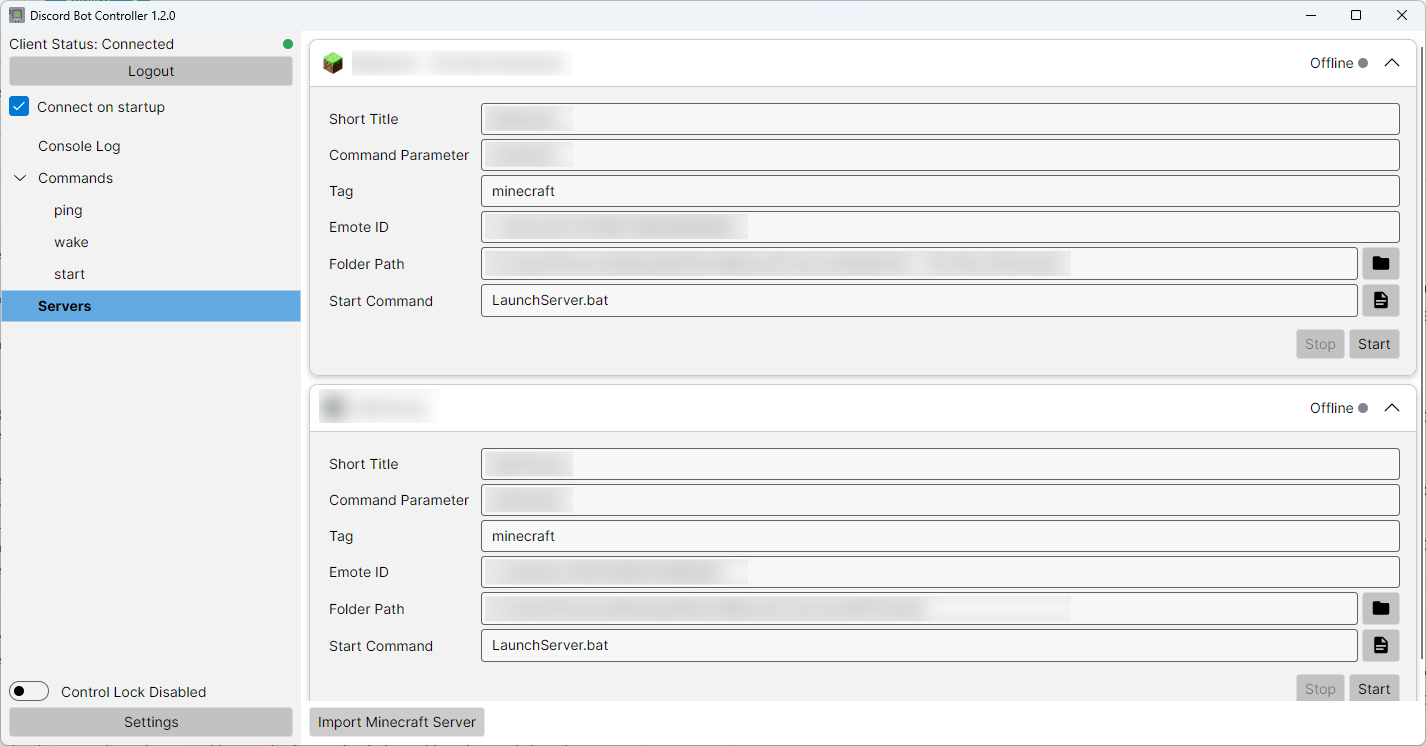Image resolution: width=1426 pixels, height=746 pixels.
Task: Collapse the Commands tree chevron
Action: click(20, 178)
